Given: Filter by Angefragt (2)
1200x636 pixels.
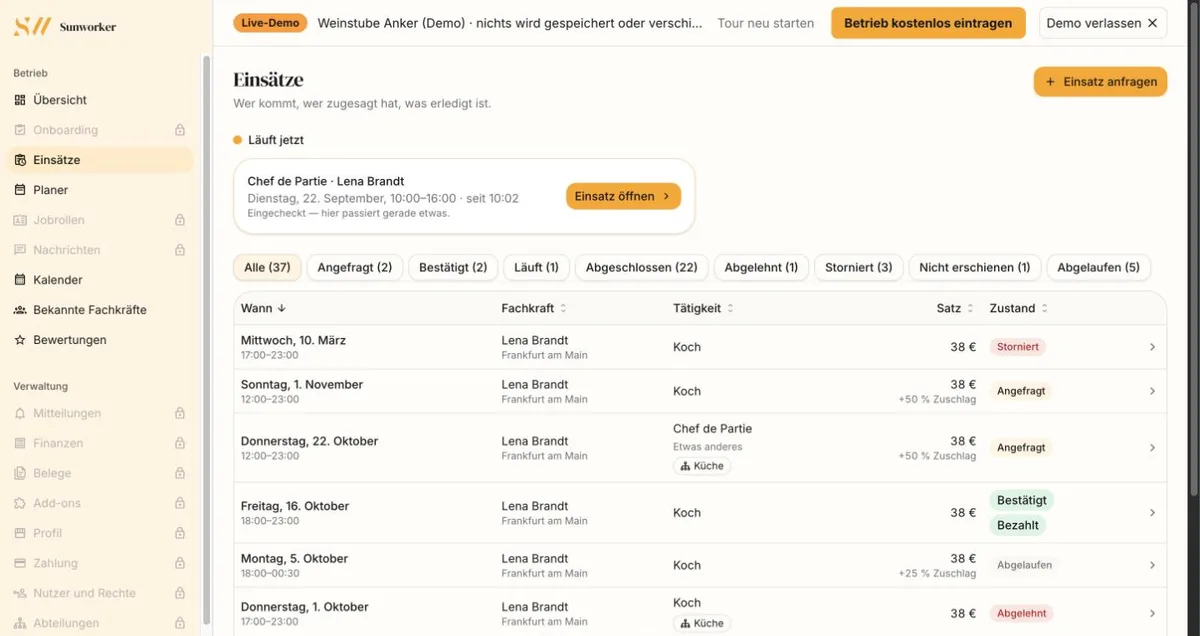Looking at the screenshot, I should (x=355, y=267).
